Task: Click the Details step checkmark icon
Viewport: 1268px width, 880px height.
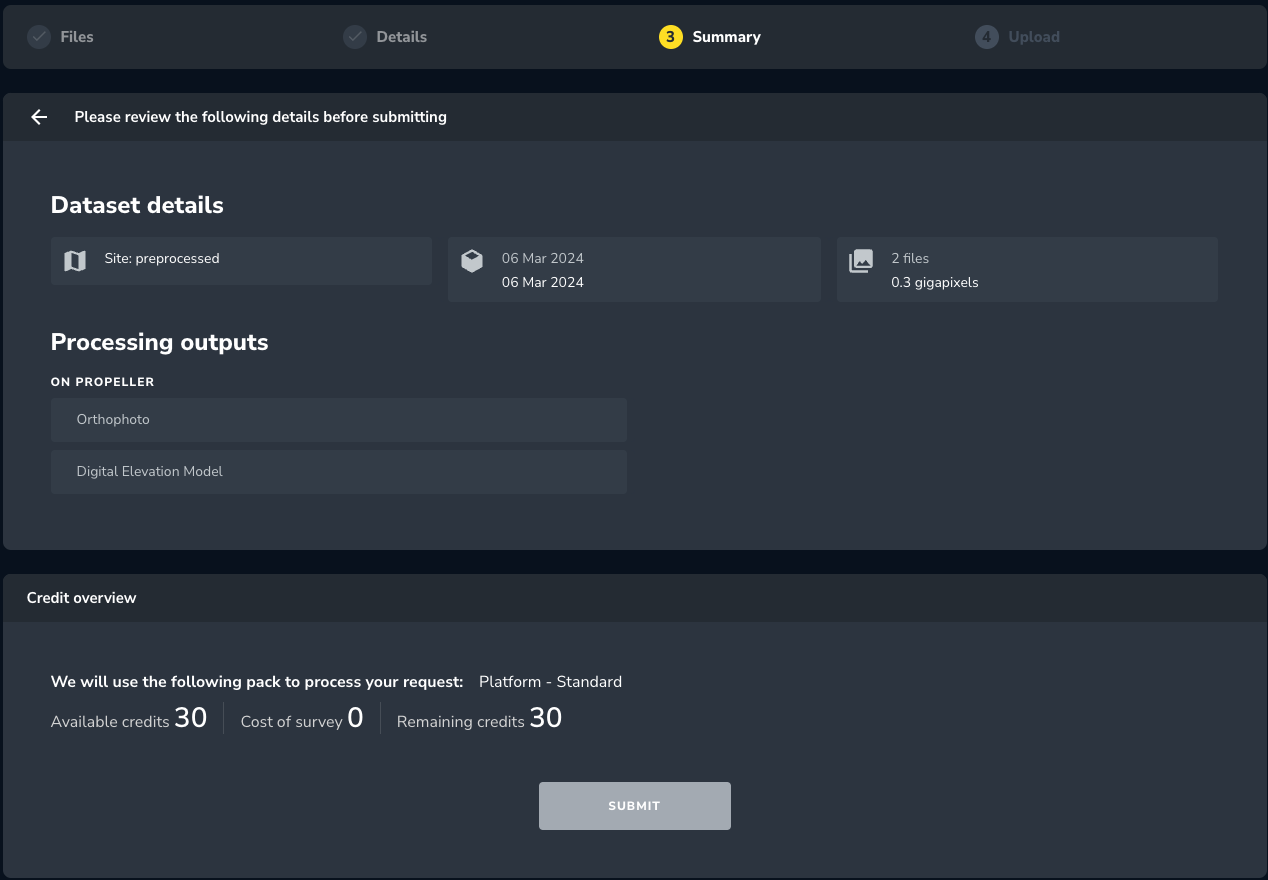Action: click(355, 37)
